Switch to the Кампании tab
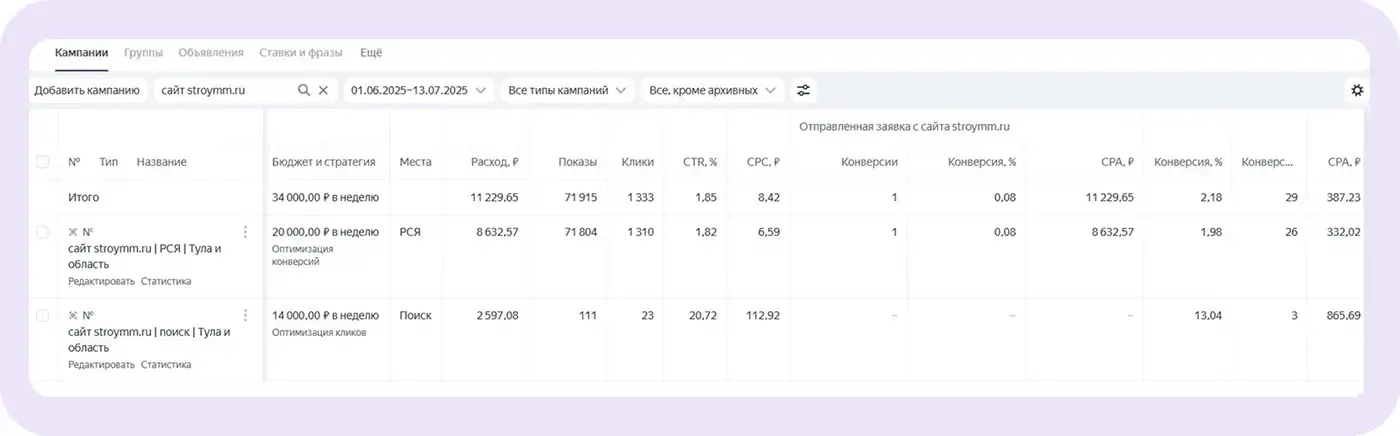The height and width of the screenshot is (436, 1400). [82, 53]
